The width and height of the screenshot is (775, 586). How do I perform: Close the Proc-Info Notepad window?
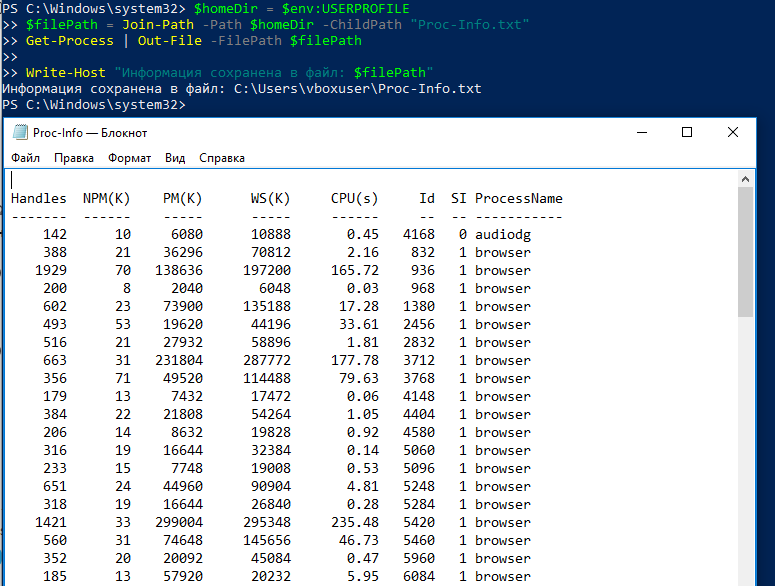pos(732,132)
